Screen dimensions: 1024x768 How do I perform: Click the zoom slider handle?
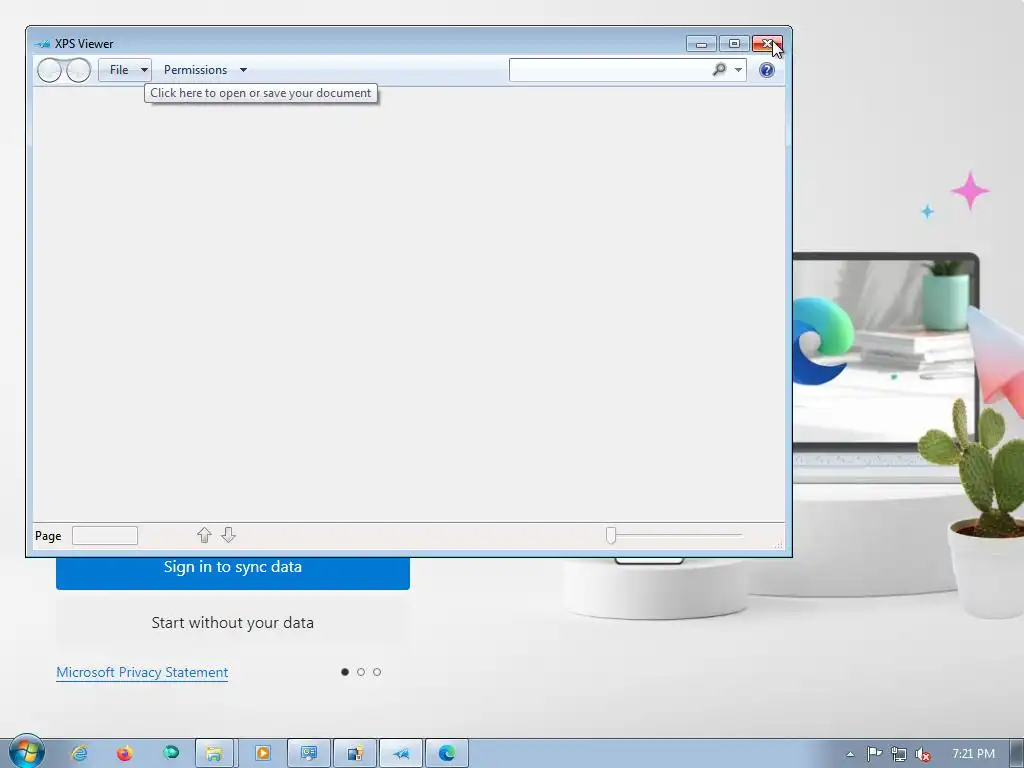point(611,535)
